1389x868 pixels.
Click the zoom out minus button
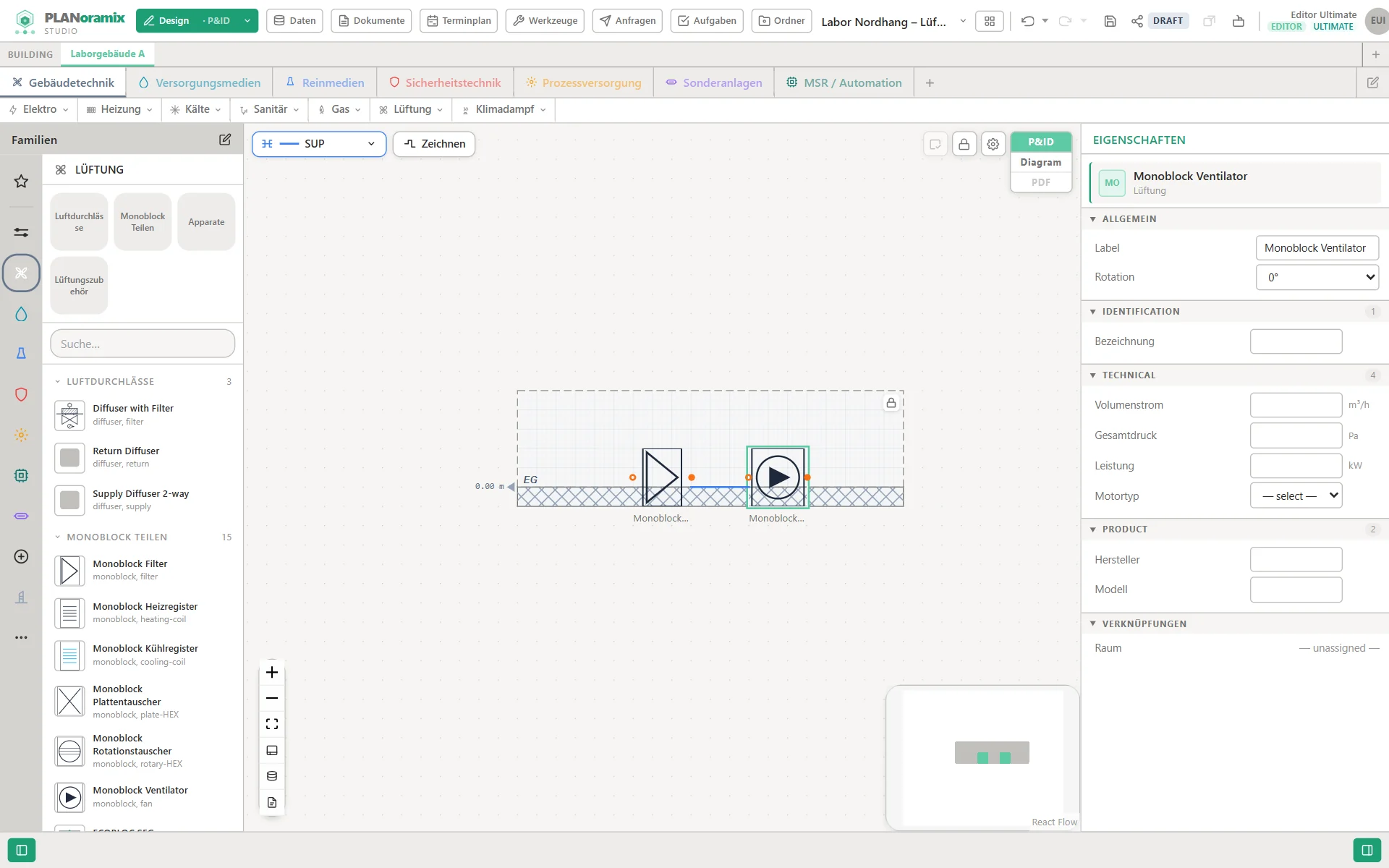pos(272,698)
